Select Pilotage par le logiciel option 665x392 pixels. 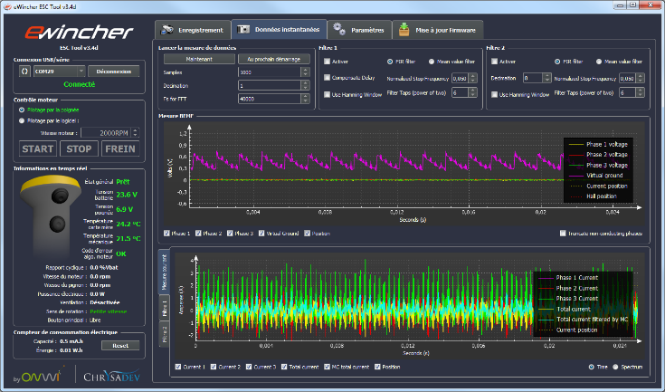point(22,121)
